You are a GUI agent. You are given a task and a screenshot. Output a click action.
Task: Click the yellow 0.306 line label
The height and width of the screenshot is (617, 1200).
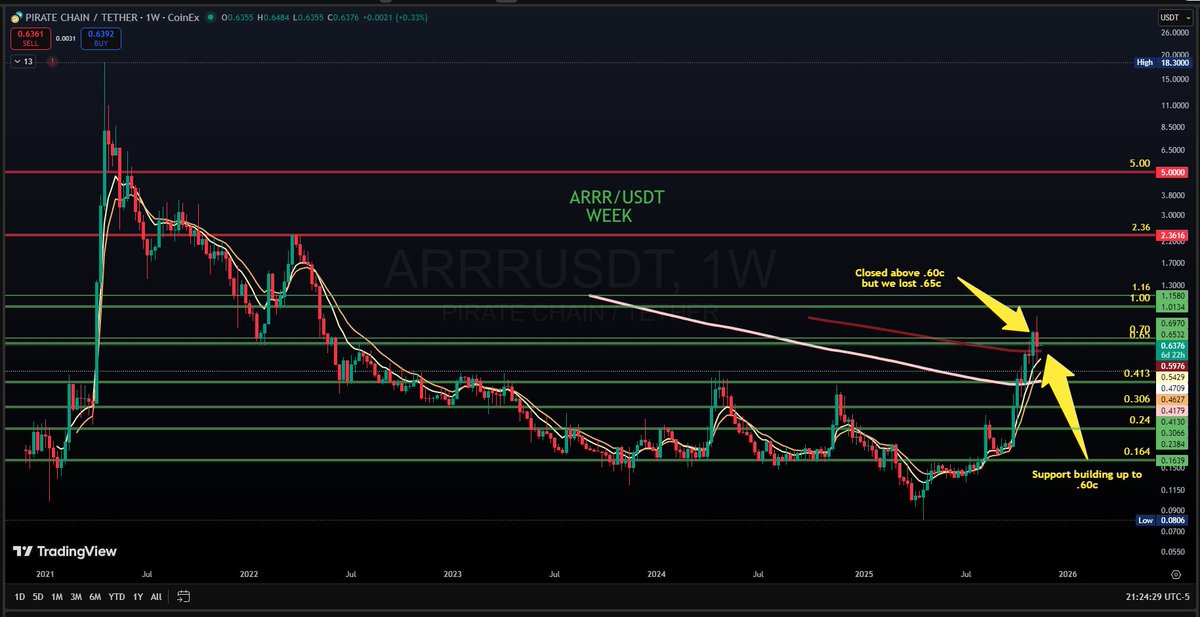1136,398
